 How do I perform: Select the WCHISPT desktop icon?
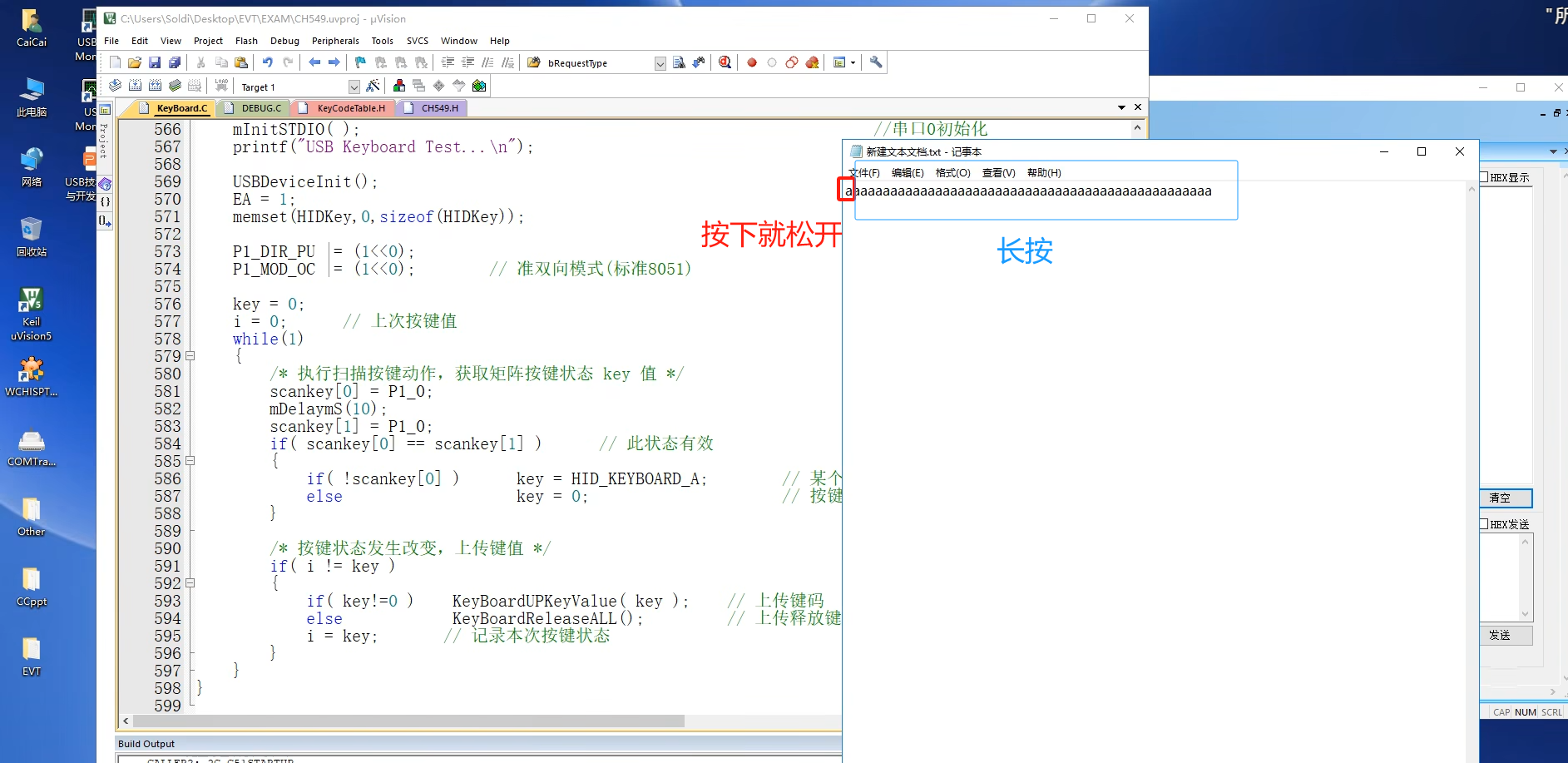click(x=31, y=377)
